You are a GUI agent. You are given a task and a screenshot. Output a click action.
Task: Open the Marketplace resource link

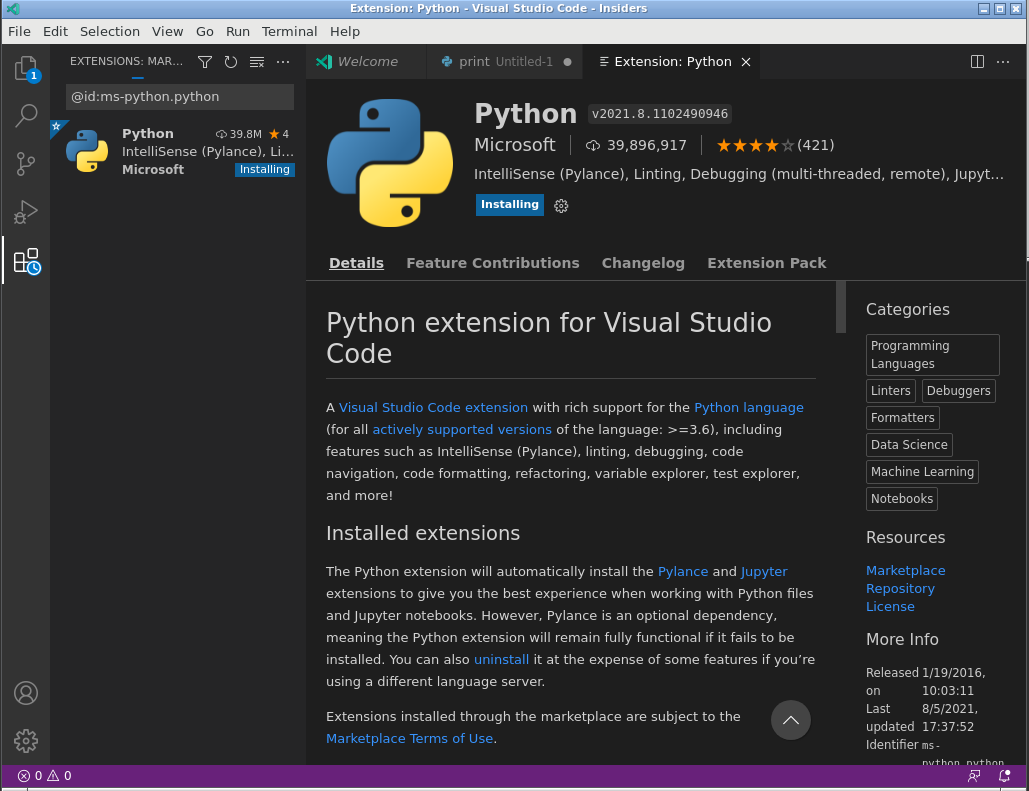tap(906, 570)
